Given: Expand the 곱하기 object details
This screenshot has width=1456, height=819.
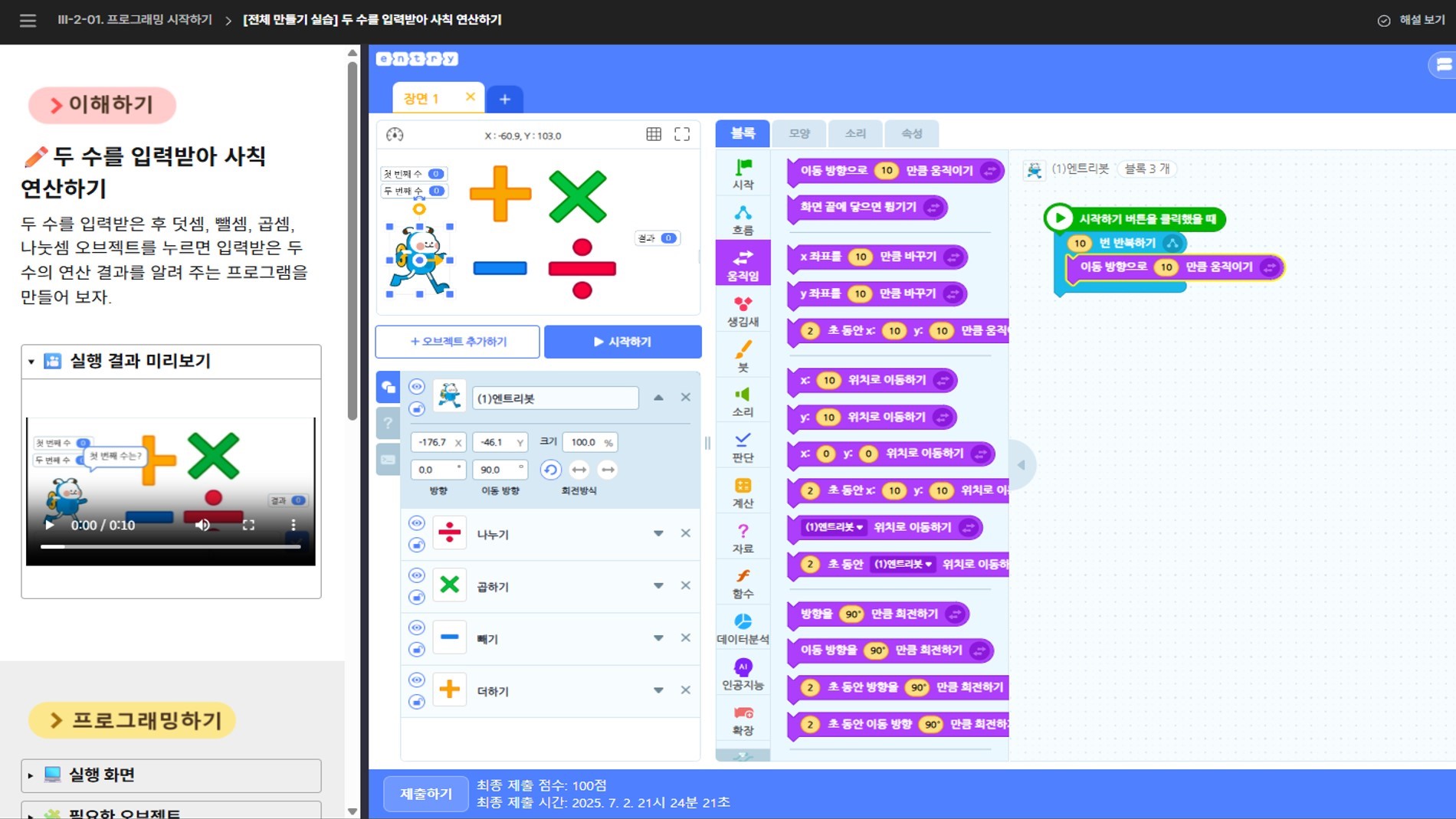Looking at the screenshot, I should click(658, 585).
